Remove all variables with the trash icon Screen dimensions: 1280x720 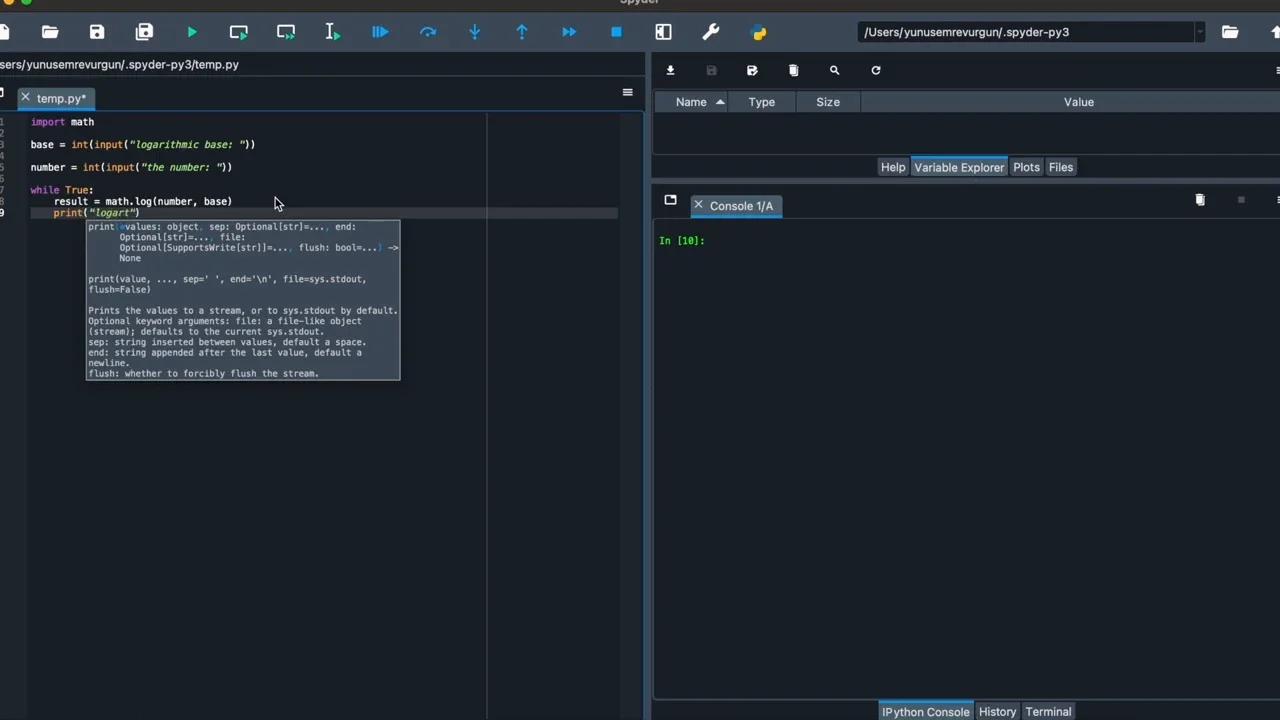(793, 70)
